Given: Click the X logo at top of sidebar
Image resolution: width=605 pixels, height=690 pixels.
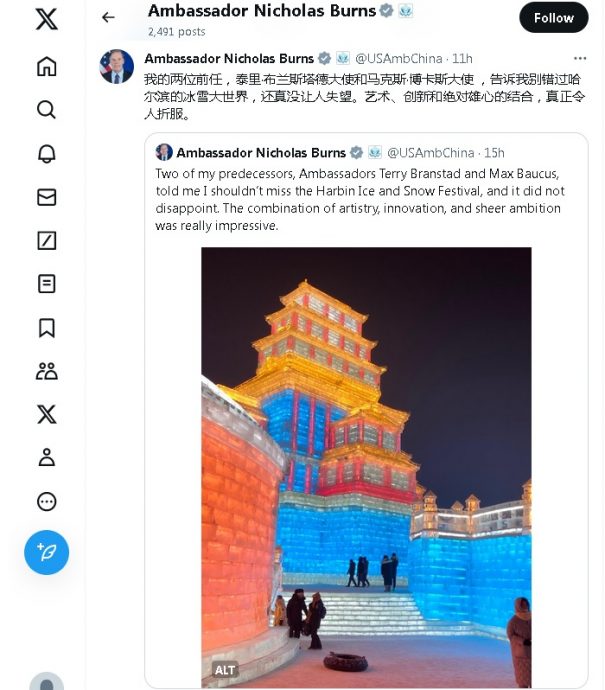Looking at the screenshot, I should 47,19.
